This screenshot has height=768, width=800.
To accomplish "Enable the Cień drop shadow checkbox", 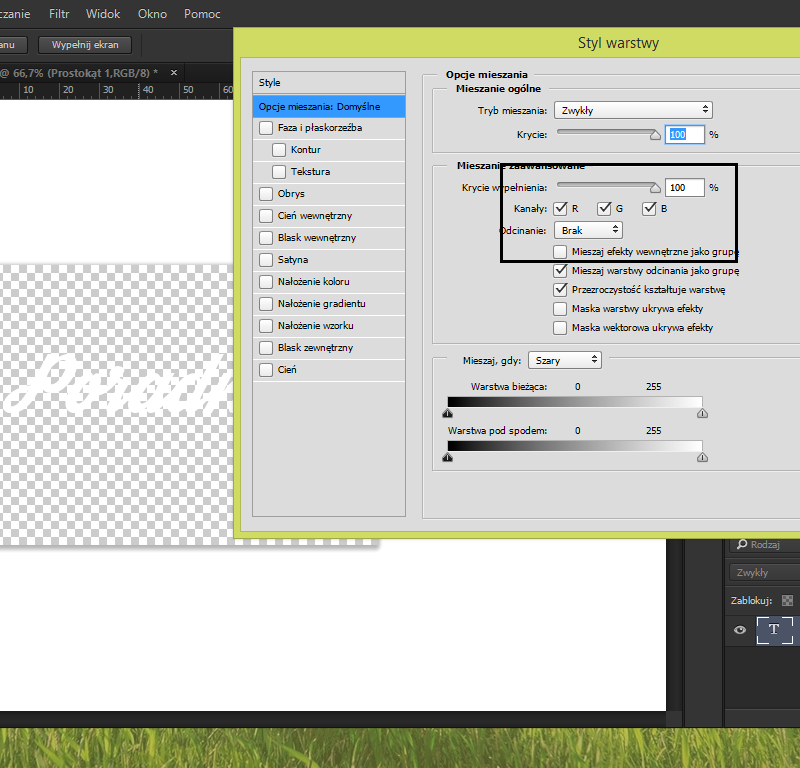I will tap(266, 369).
